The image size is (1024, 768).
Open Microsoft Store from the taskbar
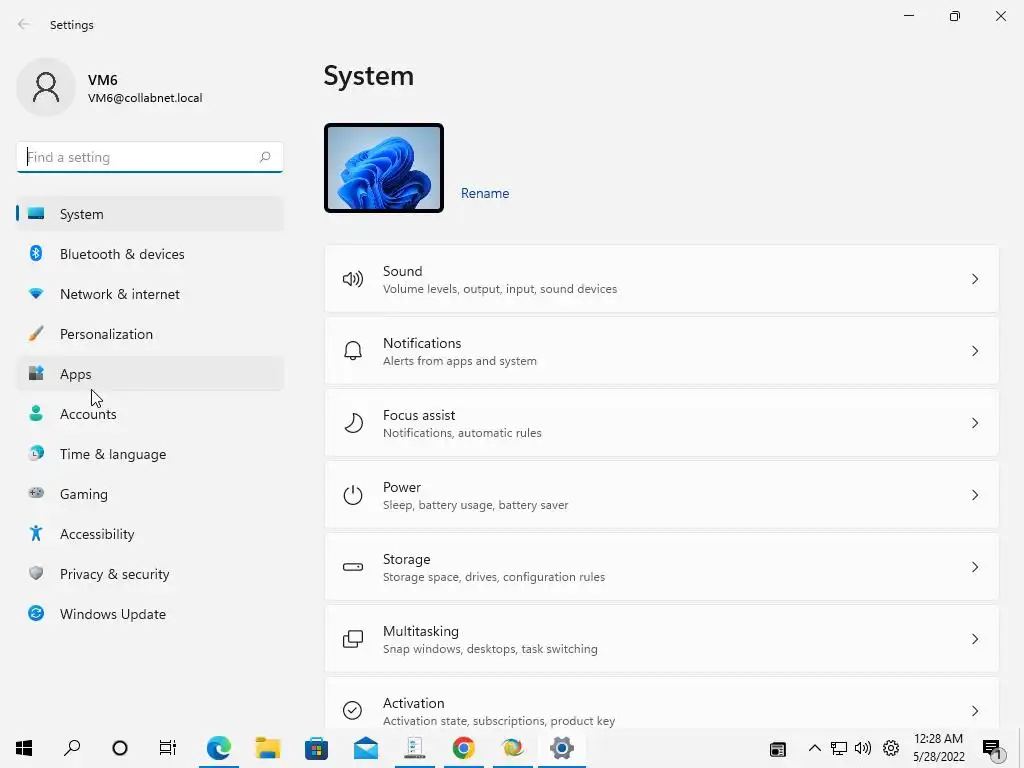(317, 748)
